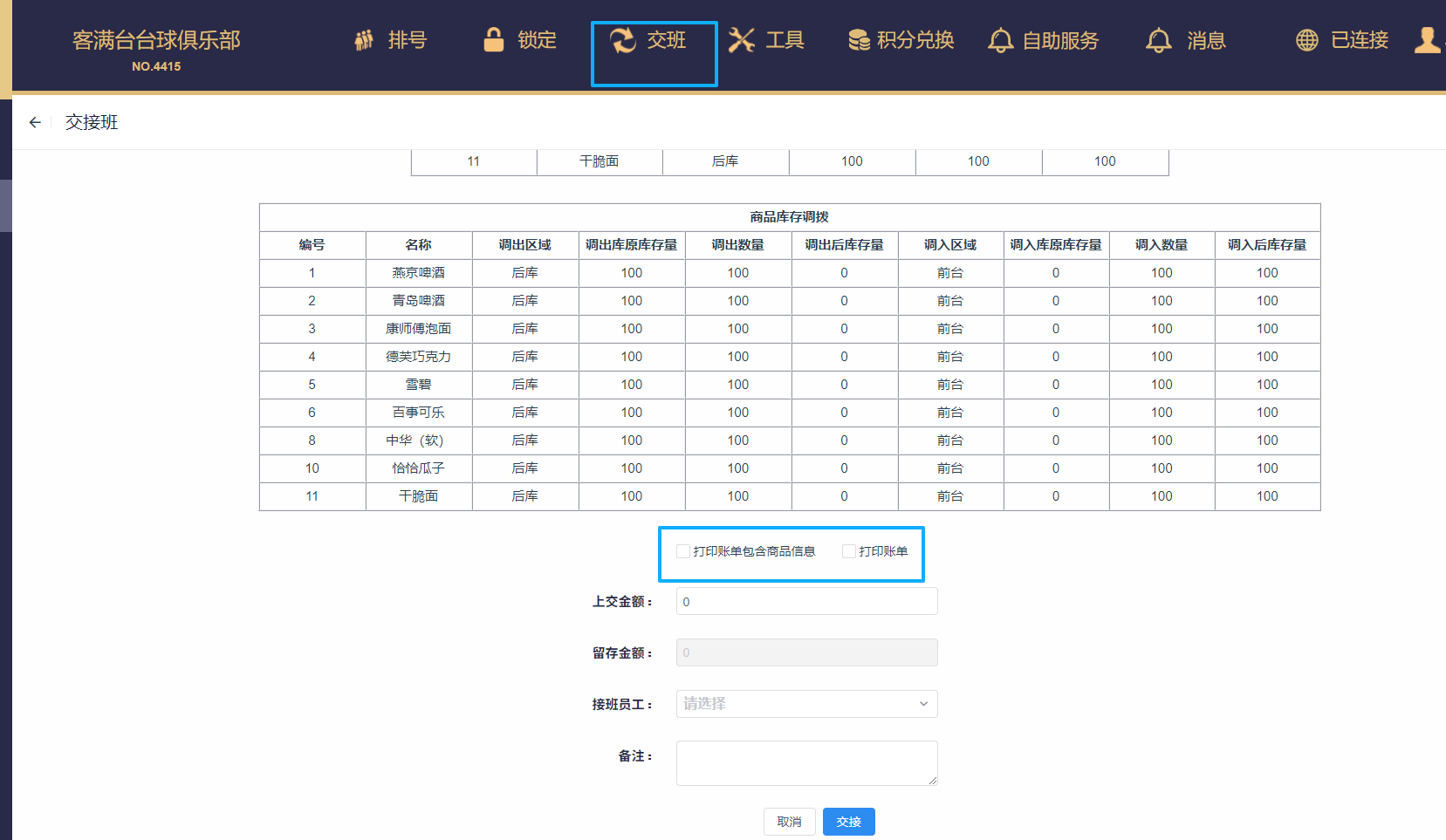Select the 排号 queue icon in the top bar
Viewport: 1446px width, 840px height.
click(x=364, y=39)
